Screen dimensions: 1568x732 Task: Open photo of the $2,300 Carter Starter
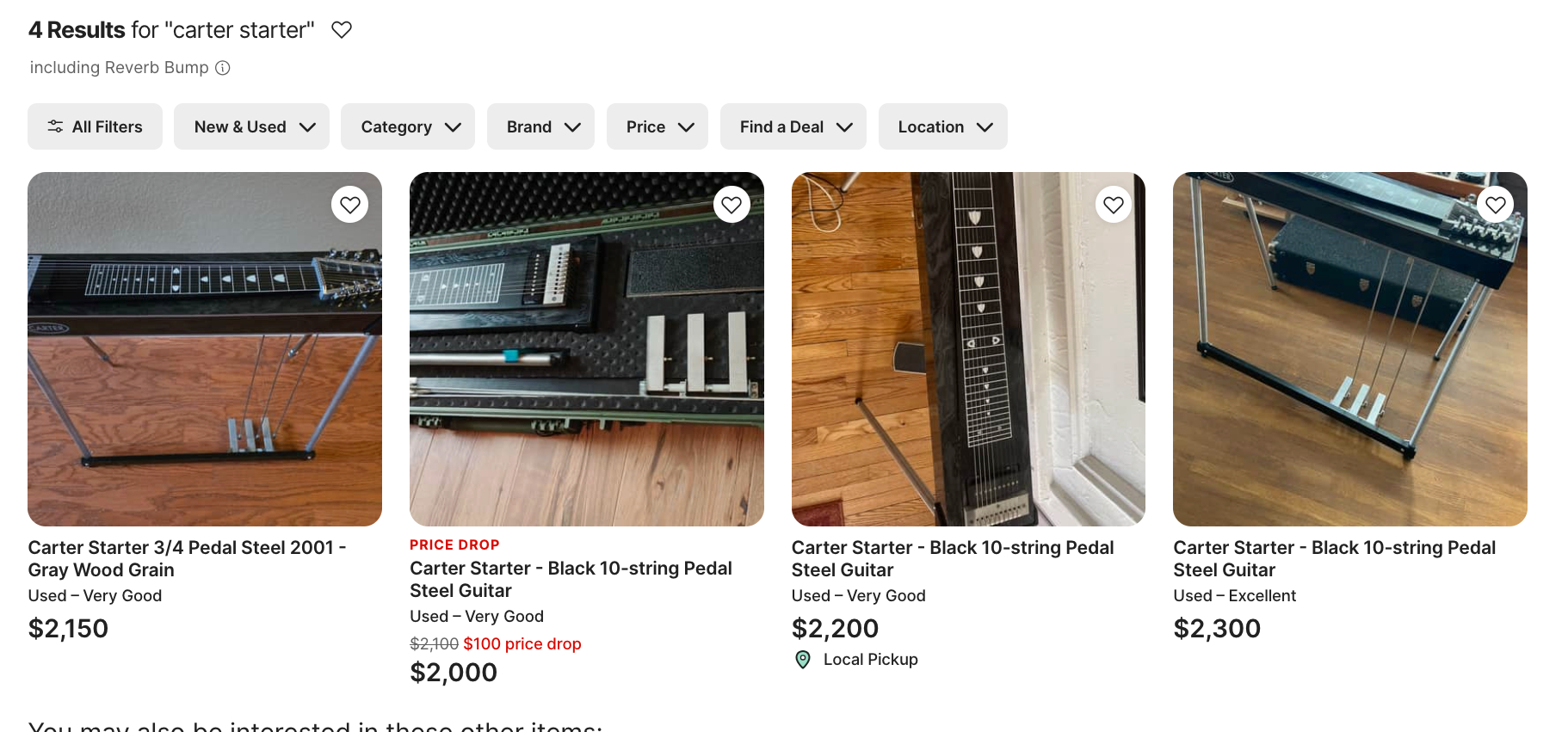point(1349,361)
